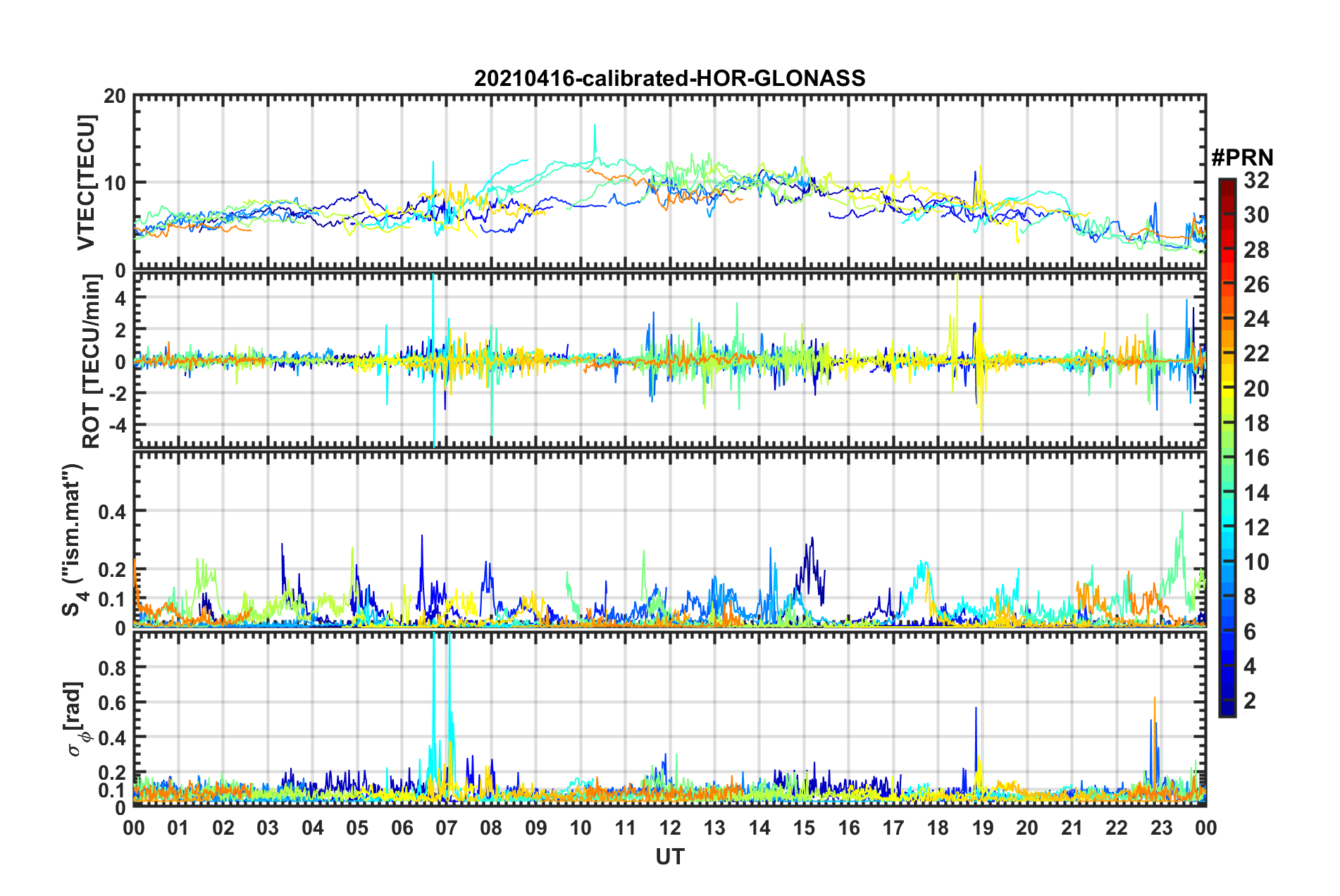Click the UT x-axis label

[669, 857]
